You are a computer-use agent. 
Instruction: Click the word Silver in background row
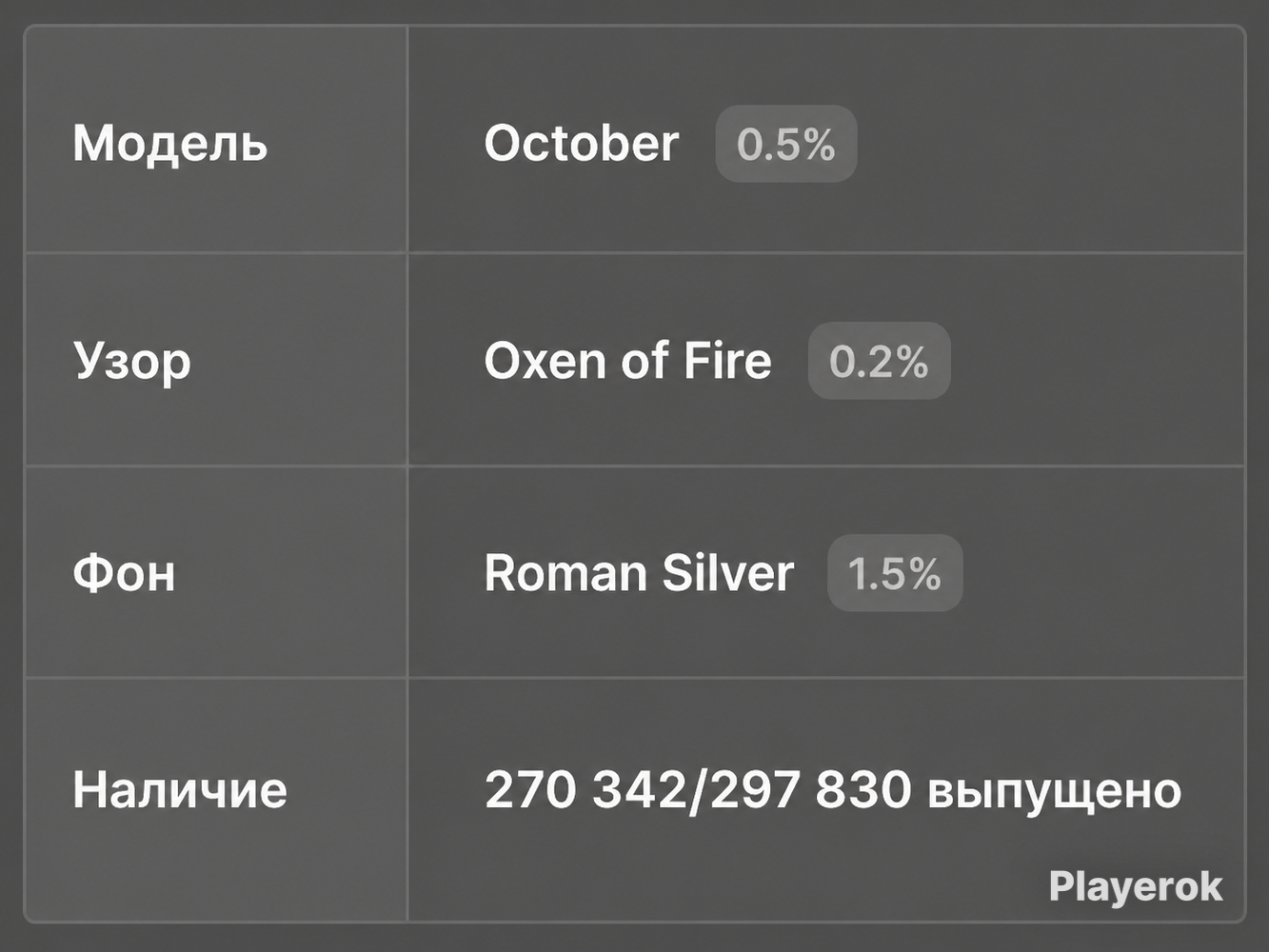click(x=727, y=573)
